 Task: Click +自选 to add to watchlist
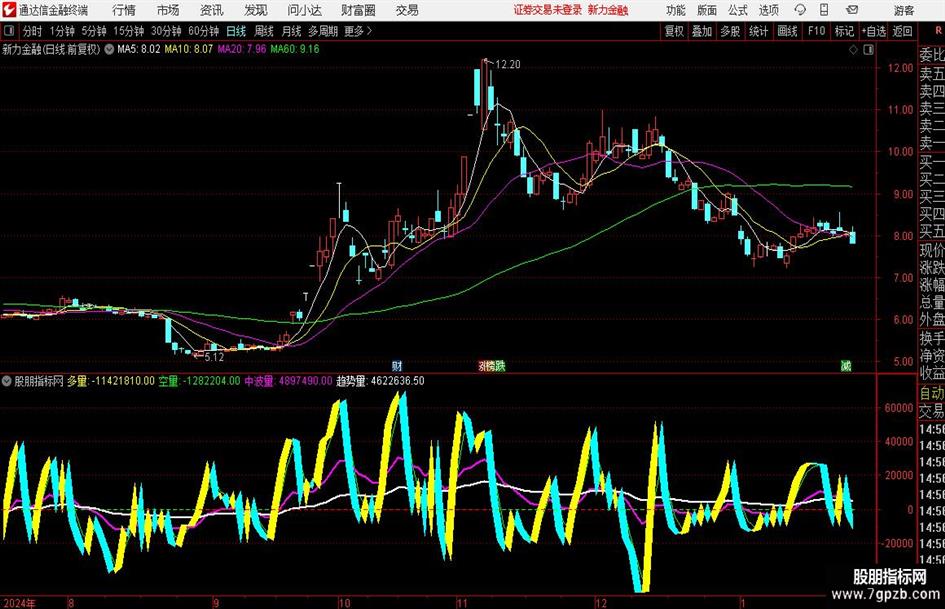pos(874,31)
